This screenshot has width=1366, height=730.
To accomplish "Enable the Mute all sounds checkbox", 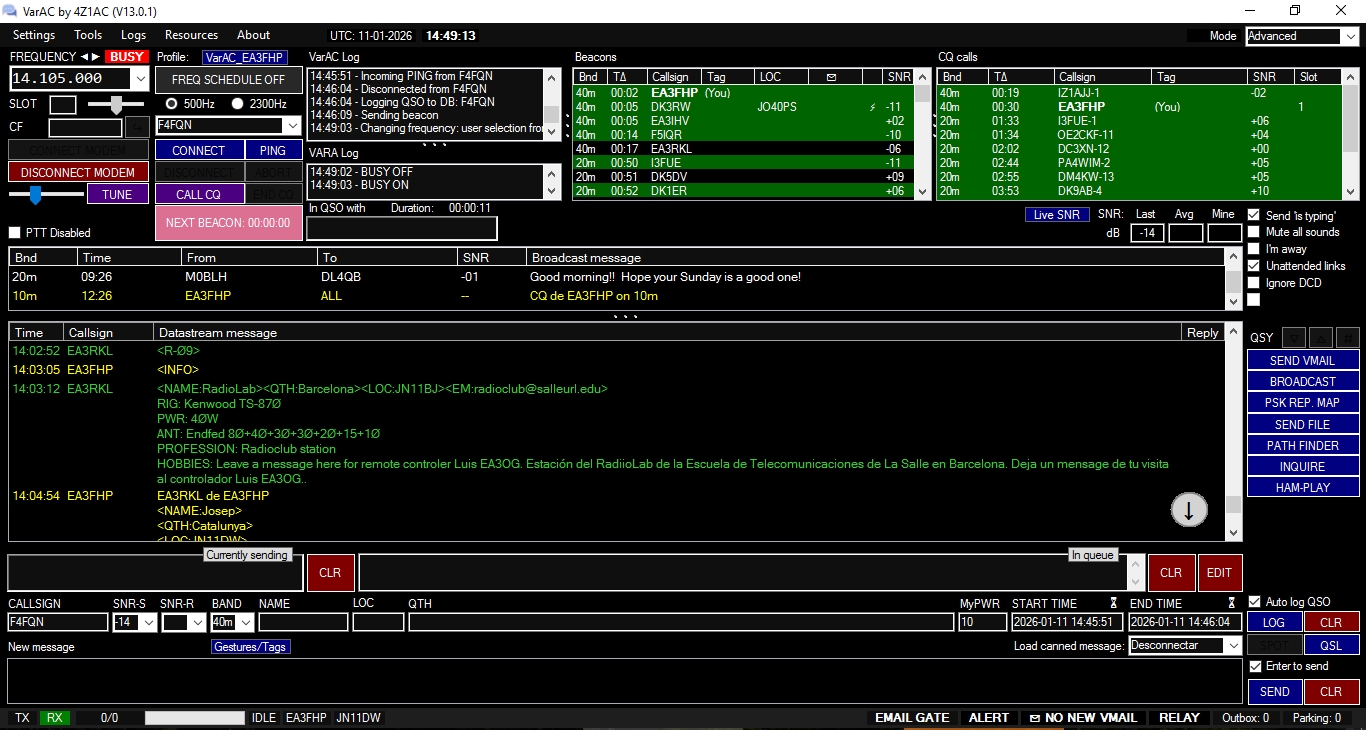I will click(x=1254, y=232).
